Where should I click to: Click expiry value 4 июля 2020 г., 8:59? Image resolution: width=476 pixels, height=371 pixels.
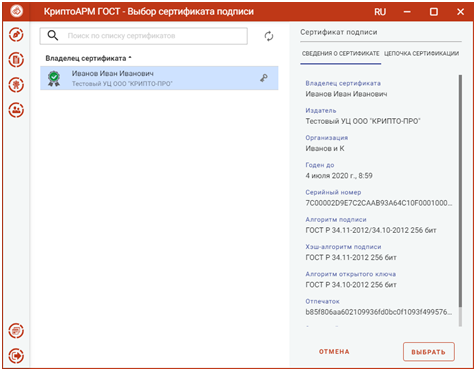pyautogui.click(x=339, y=176)
